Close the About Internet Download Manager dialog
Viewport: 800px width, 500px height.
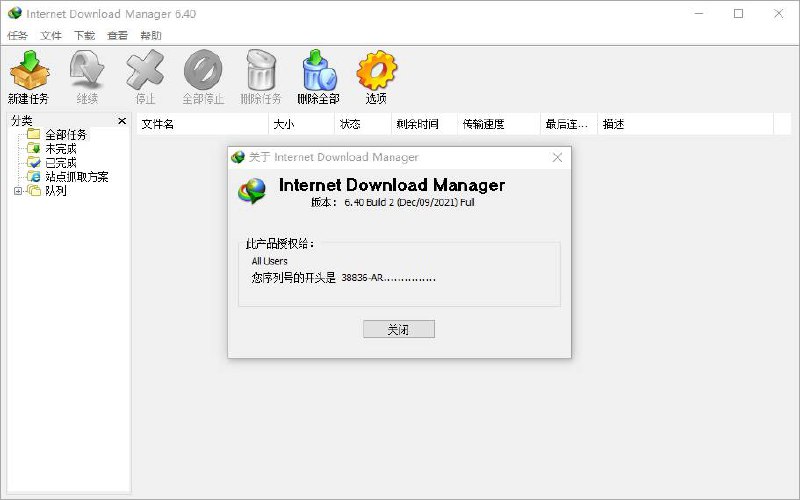pos(557,157)
